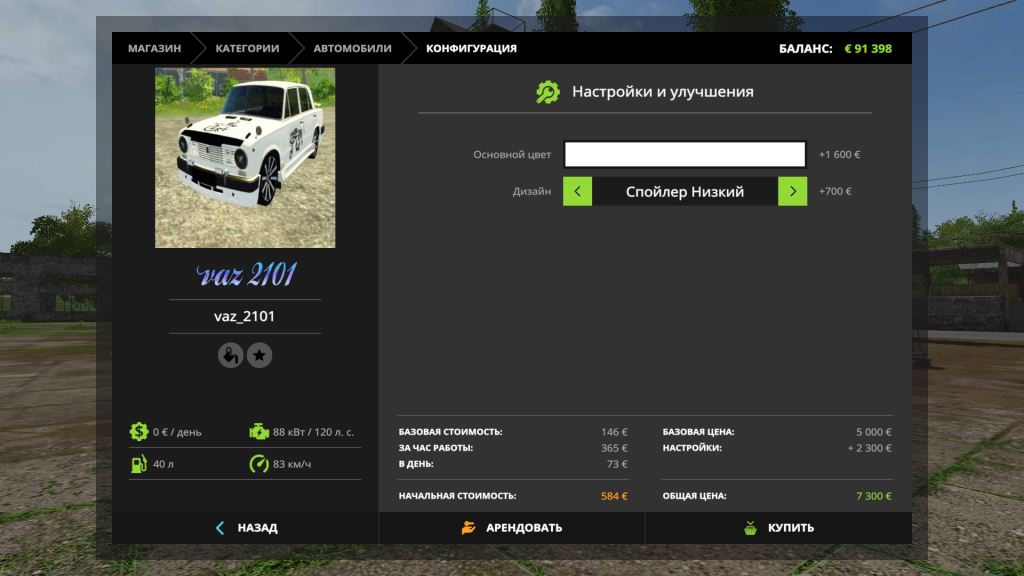Image resolution: width=1024 pixels, height=576 pixels.
Task: Open the КАТЕГОРИИ breadcrumb
Action: tap(245, 48)
